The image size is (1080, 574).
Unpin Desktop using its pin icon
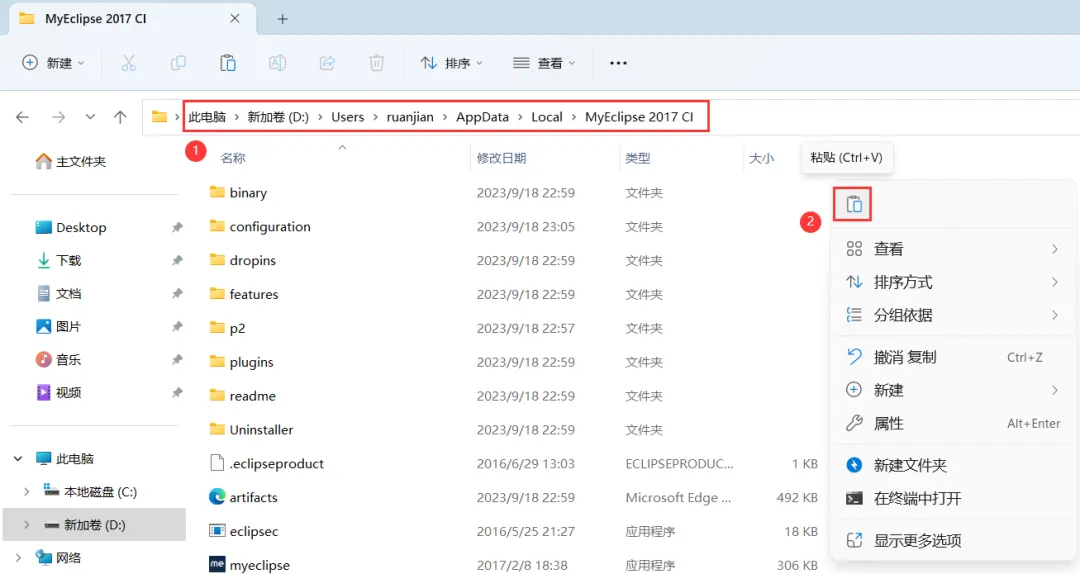pos(177,227)
